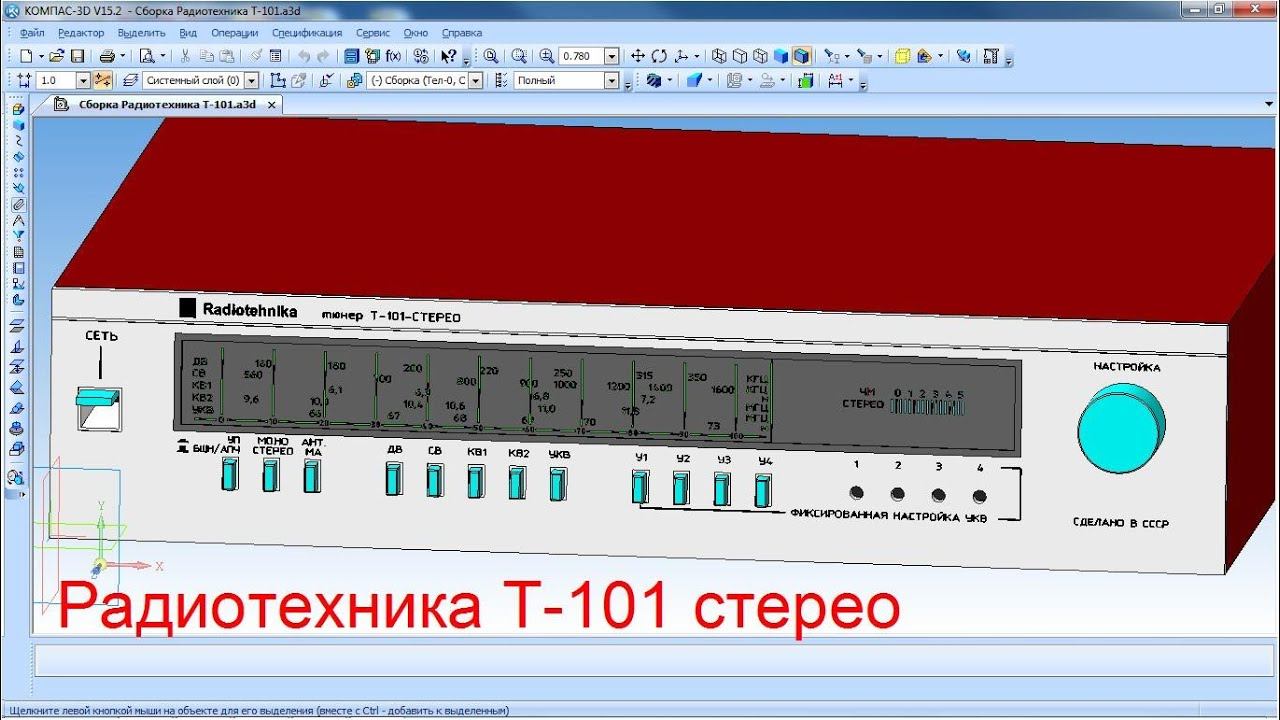Expand the New document arrow dropdown

point(40,56)
